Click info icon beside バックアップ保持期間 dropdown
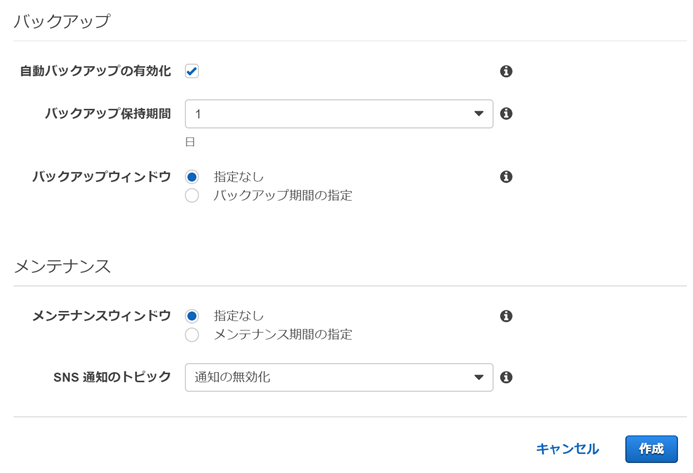This screenshot has width=693, height=473. click(x=506, y=114)
